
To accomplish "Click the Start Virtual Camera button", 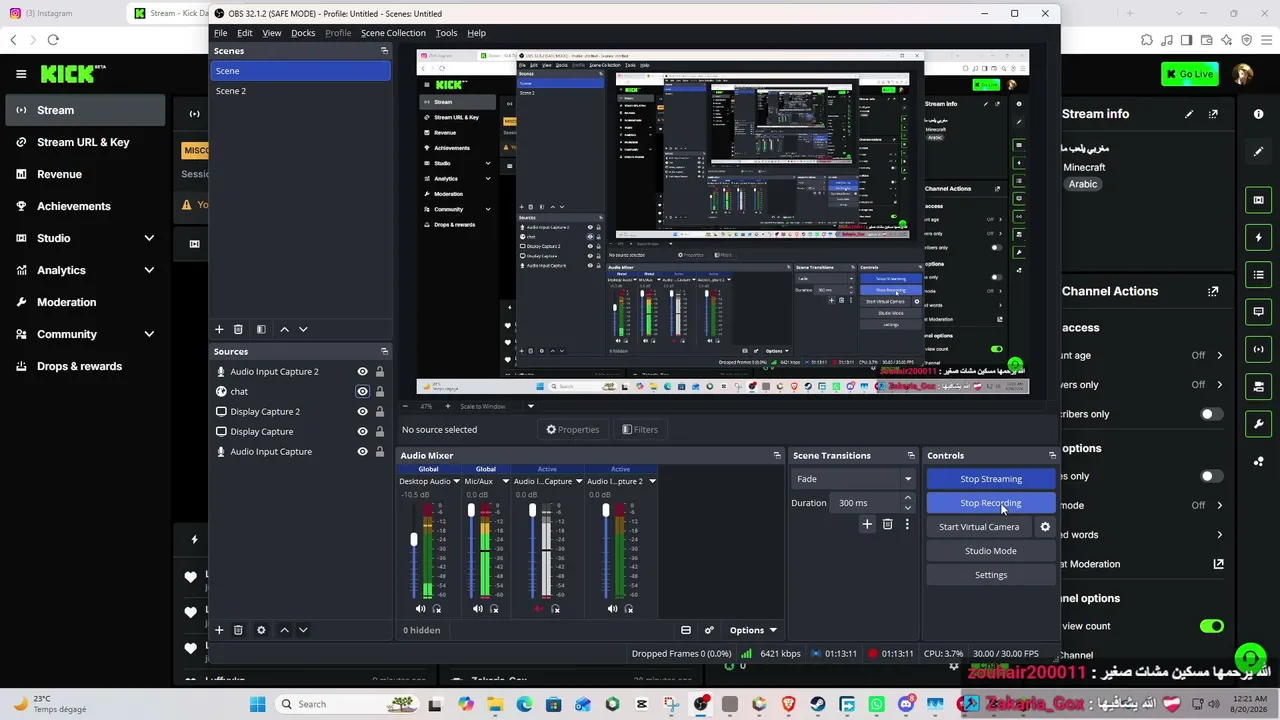I will click(979, 527).
